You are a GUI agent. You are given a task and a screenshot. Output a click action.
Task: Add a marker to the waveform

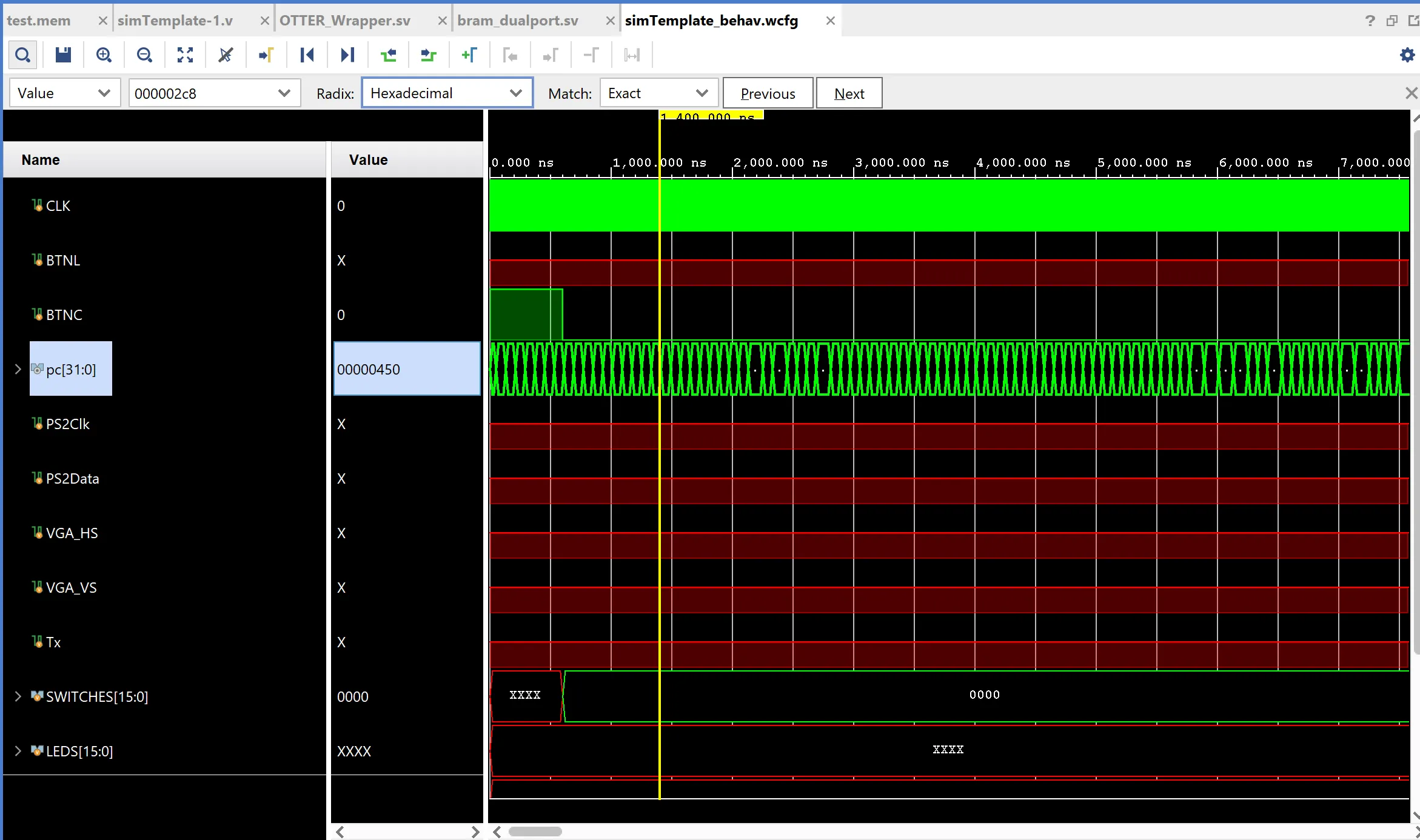469,55
